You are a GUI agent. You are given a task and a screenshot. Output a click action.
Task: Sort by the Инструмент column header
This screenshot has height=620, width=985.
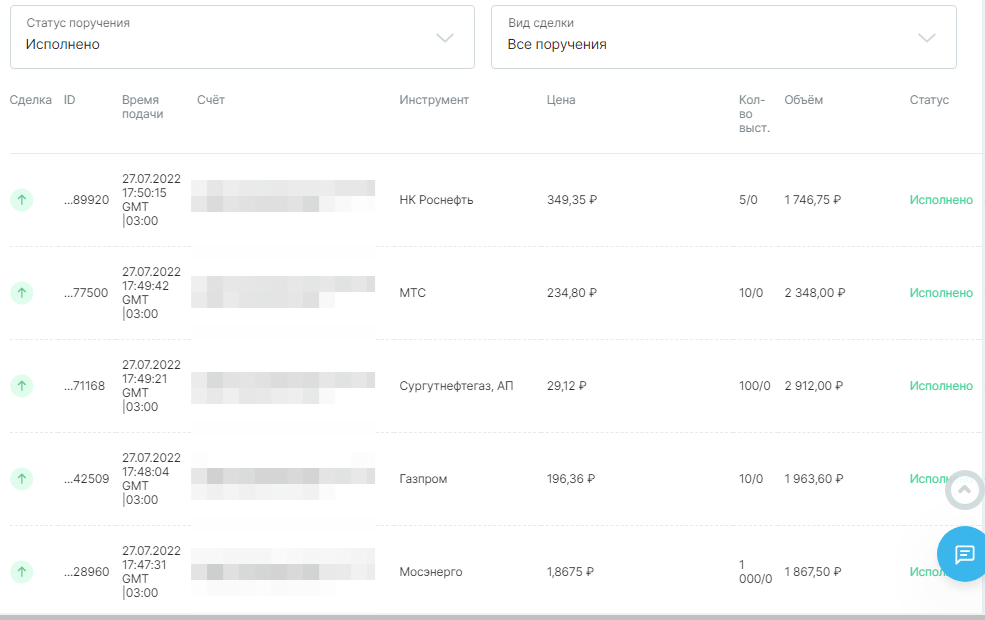(x=434, y=100)
